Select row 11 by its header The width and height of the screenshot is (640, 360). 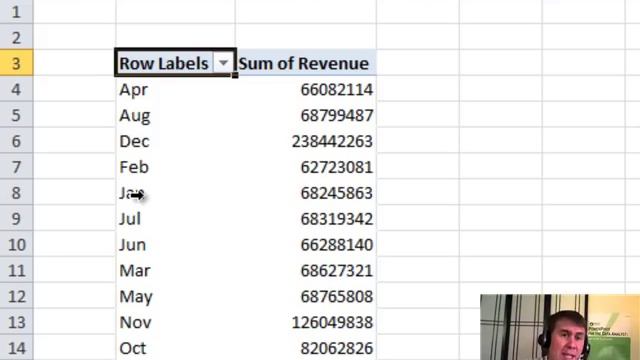coord(16,270)
